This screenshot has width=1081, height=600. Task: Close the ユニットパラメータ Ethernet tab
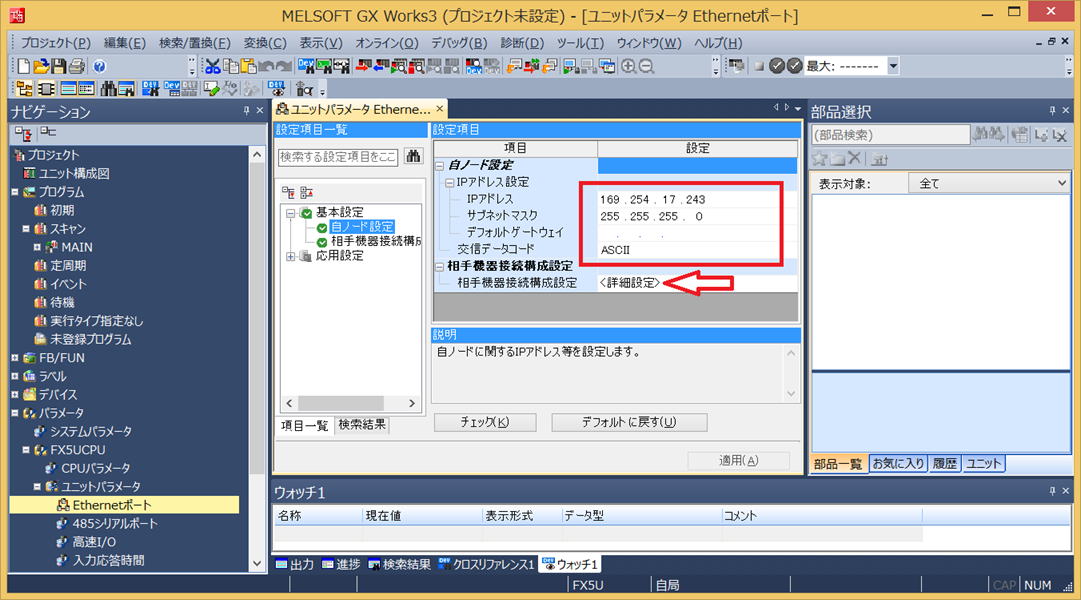click(440, 109)
